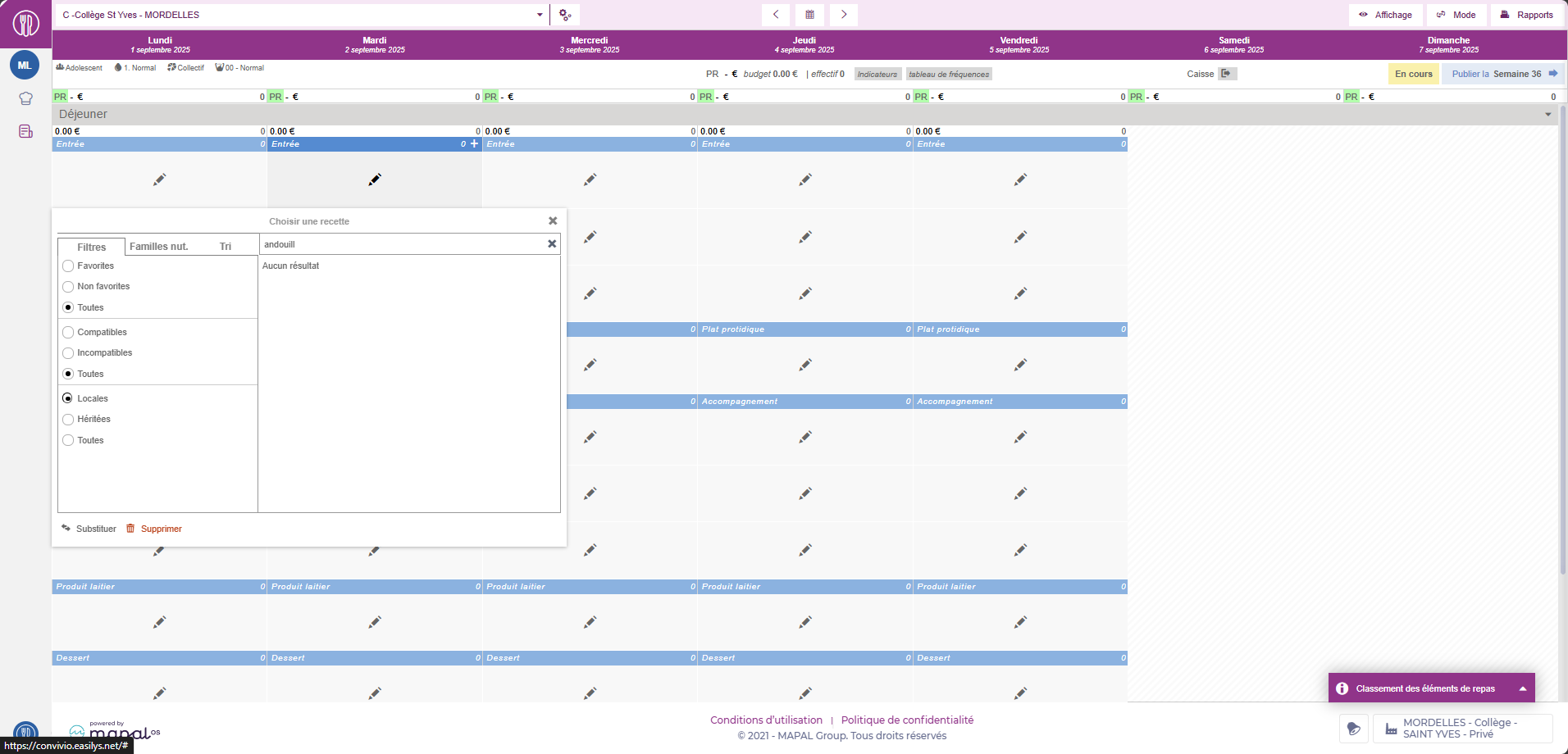Click the Collectif label in the legend
The height and width of the screenshot is (754, 1568).
coord(185,68)
